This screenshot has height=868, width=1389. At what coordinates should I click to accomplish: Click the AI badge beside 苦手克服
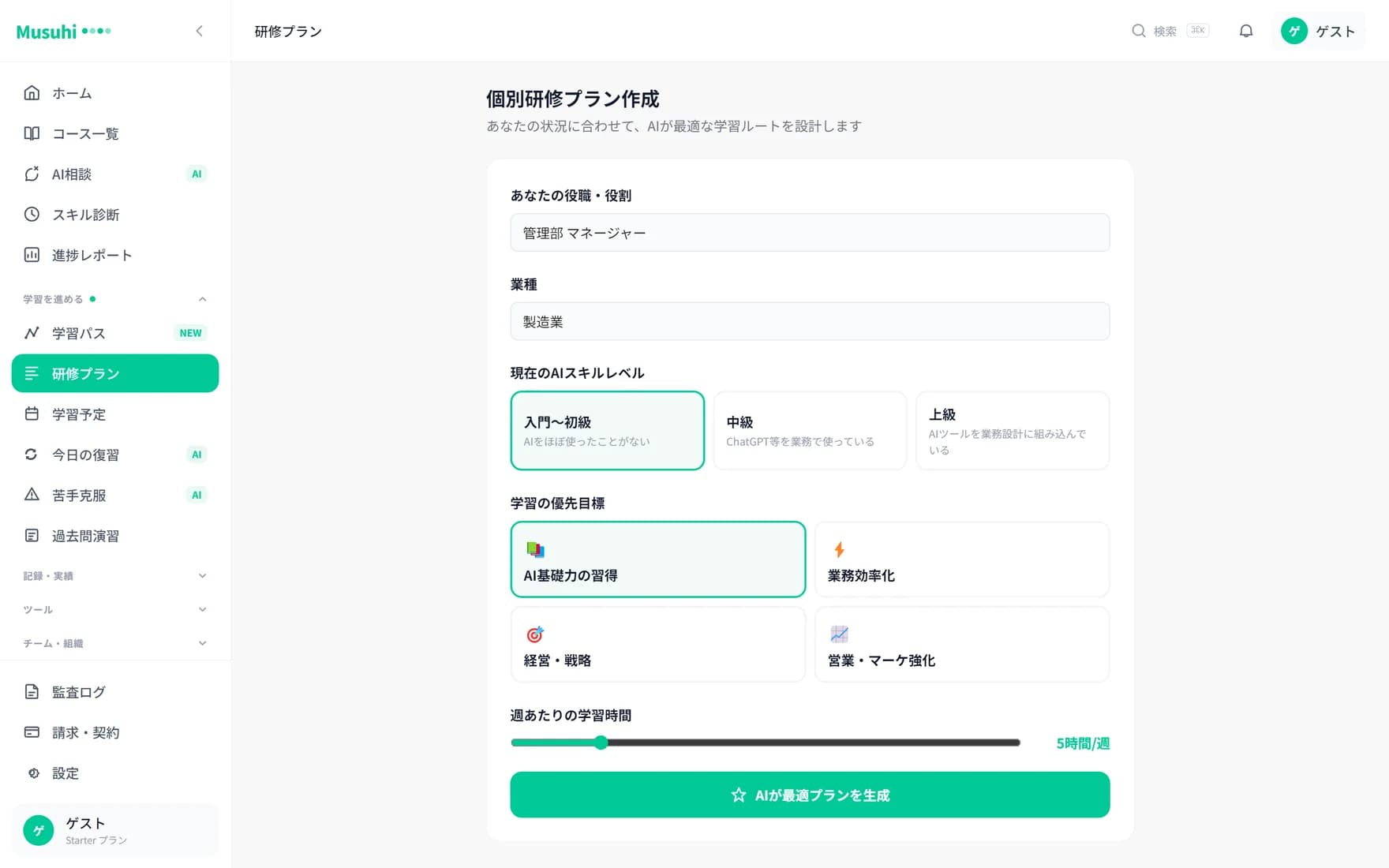click(x=197, y=495)
